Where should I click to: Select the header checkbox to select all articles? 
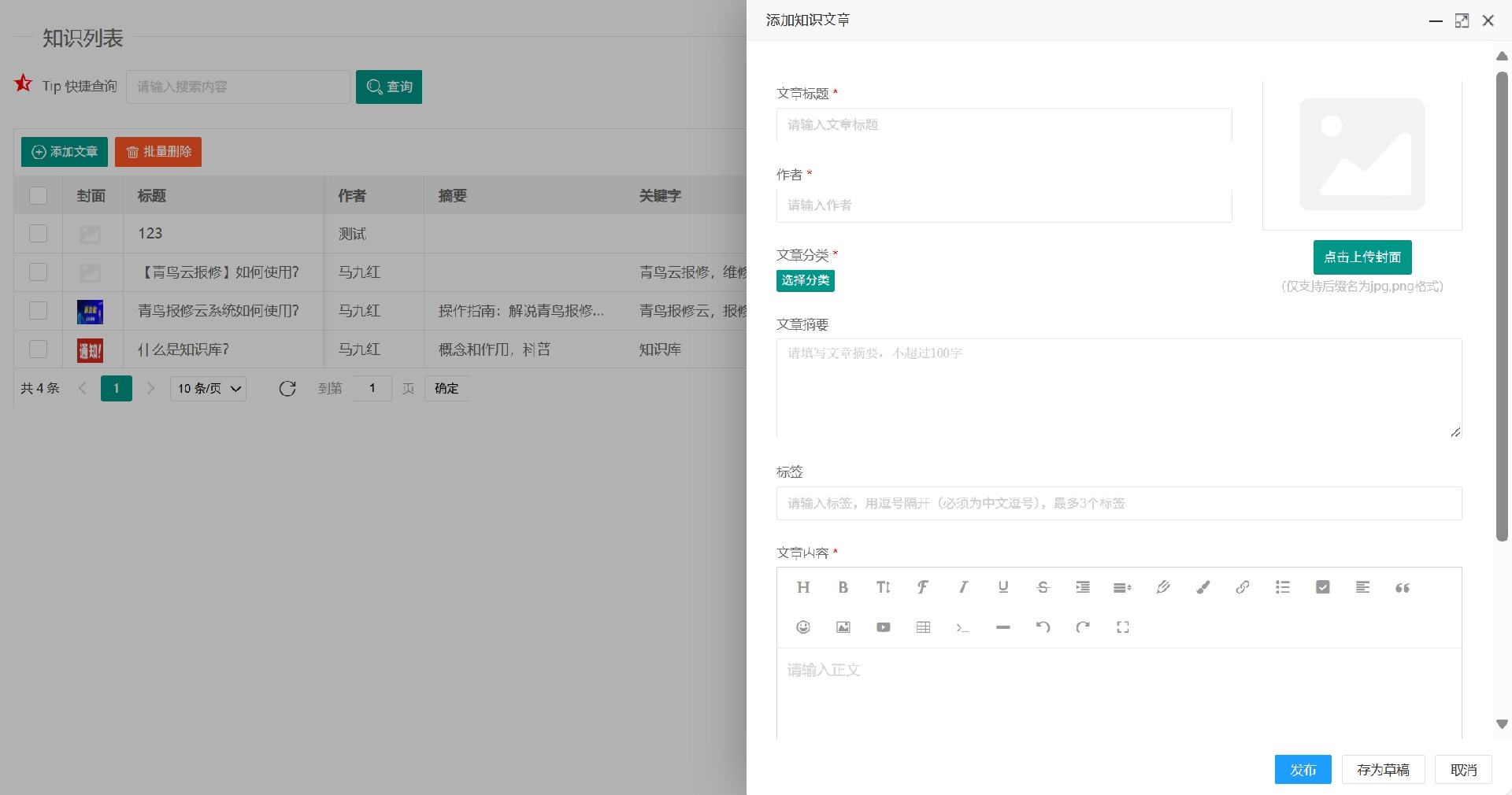(x=37, y=195)
